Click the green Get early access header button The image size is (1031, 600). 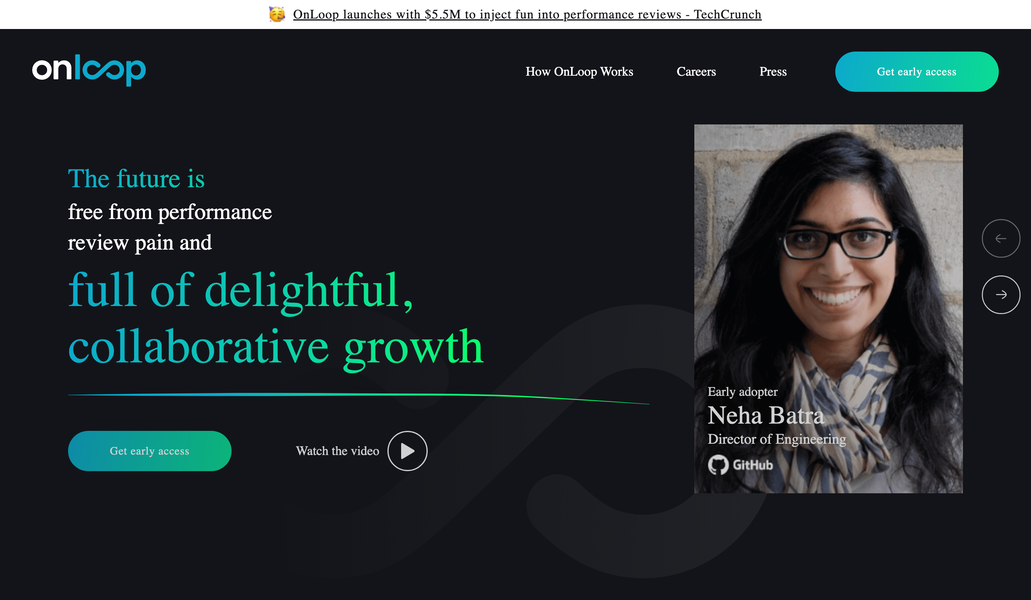tap(915, 71)
